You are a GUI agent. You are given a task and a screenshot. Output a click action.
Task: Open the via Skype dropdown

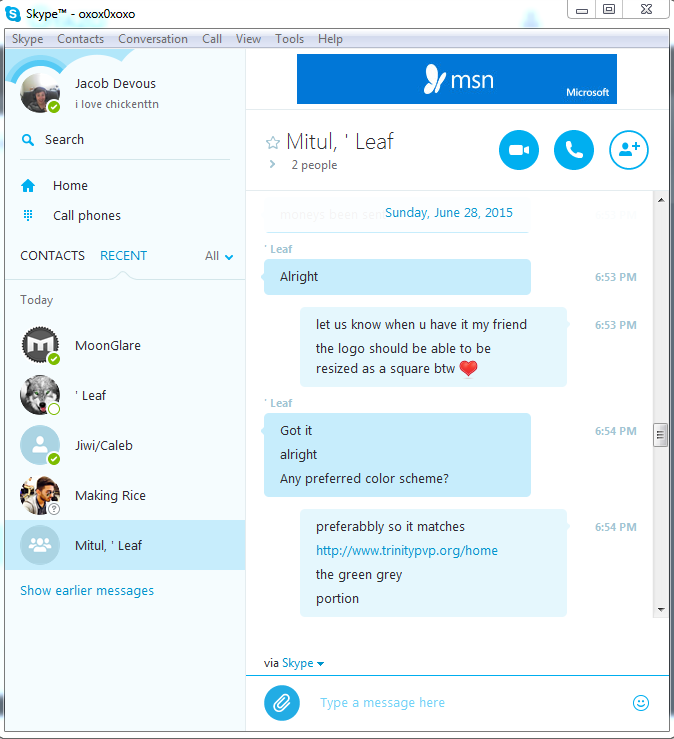click(x=303, y=663)
